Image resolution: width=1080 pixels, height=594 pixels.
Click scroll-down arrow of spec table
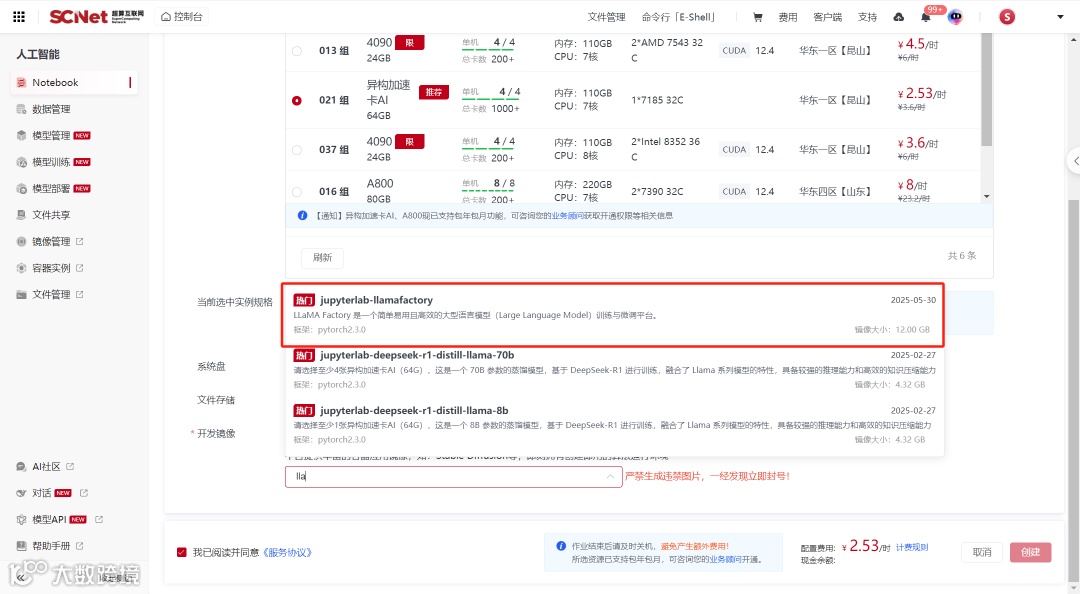tap(987, 196)
